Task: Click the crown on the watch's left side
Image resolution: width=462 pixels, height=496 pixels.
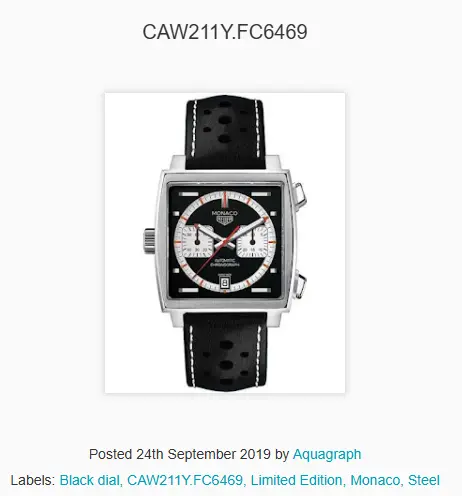Action: click(x=149, y=241)
